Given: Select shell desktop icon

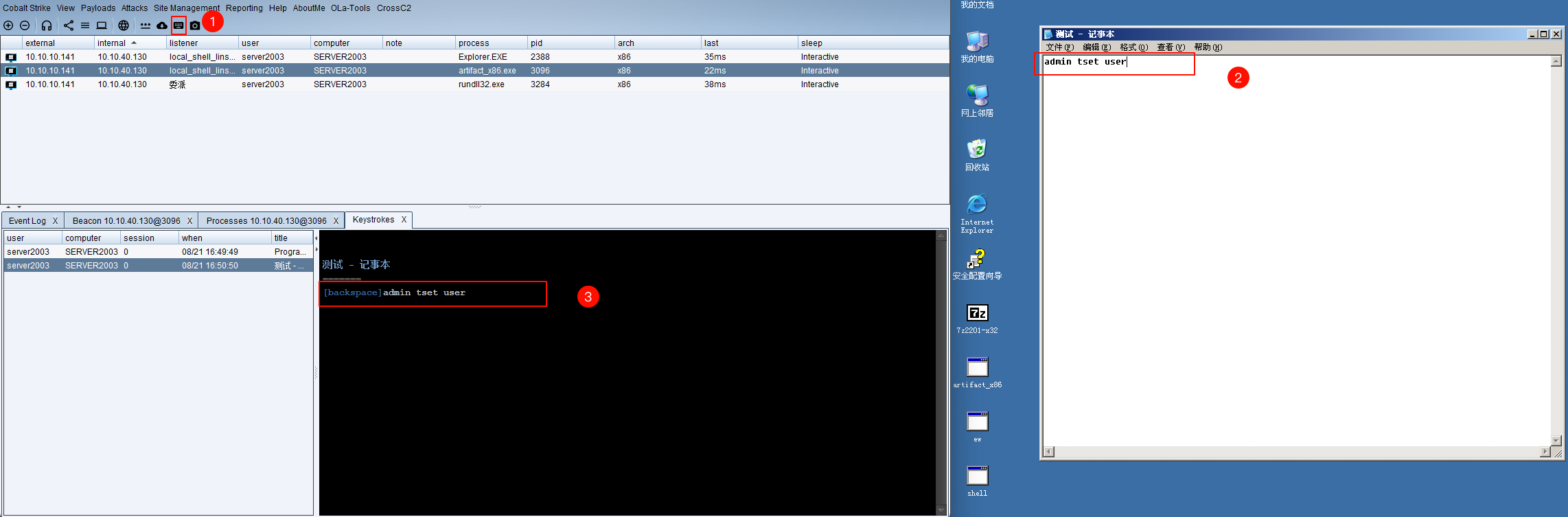Looking at the screenshot, I should pyautogui.click(x=977, y=481).
